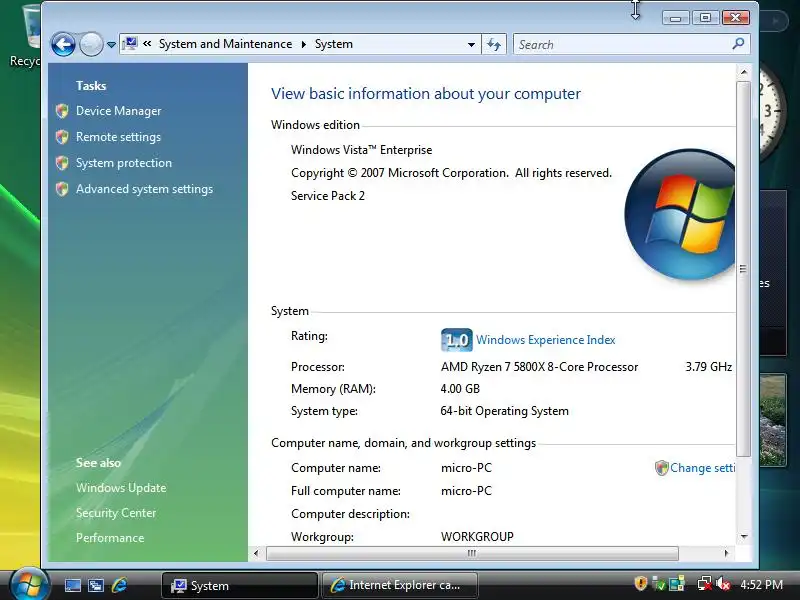Expand the address bar history dropdown
The width and height of the screenshot is (800, 600).
tap(471, 44)
